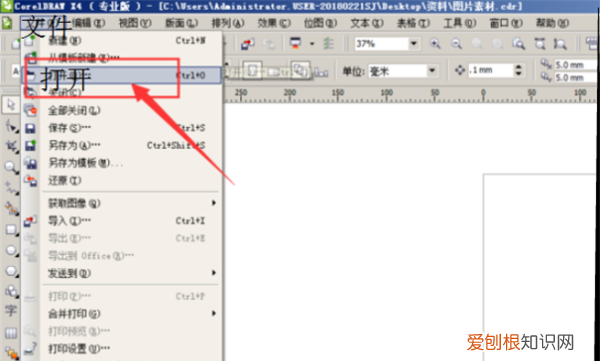600x361 pixels.
Task: Expand the 获取图像(Q) submenu
Action: pos(214,203)
